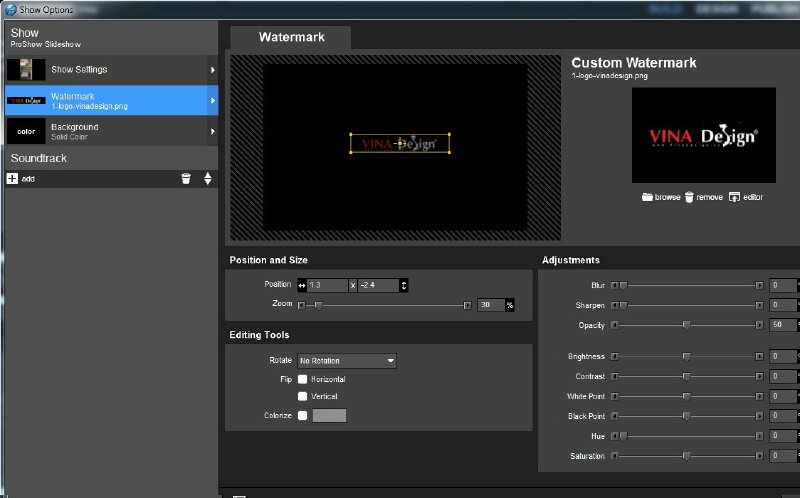
Task: Click the Zoom percentage input field
Action: (x=490, y=305)
